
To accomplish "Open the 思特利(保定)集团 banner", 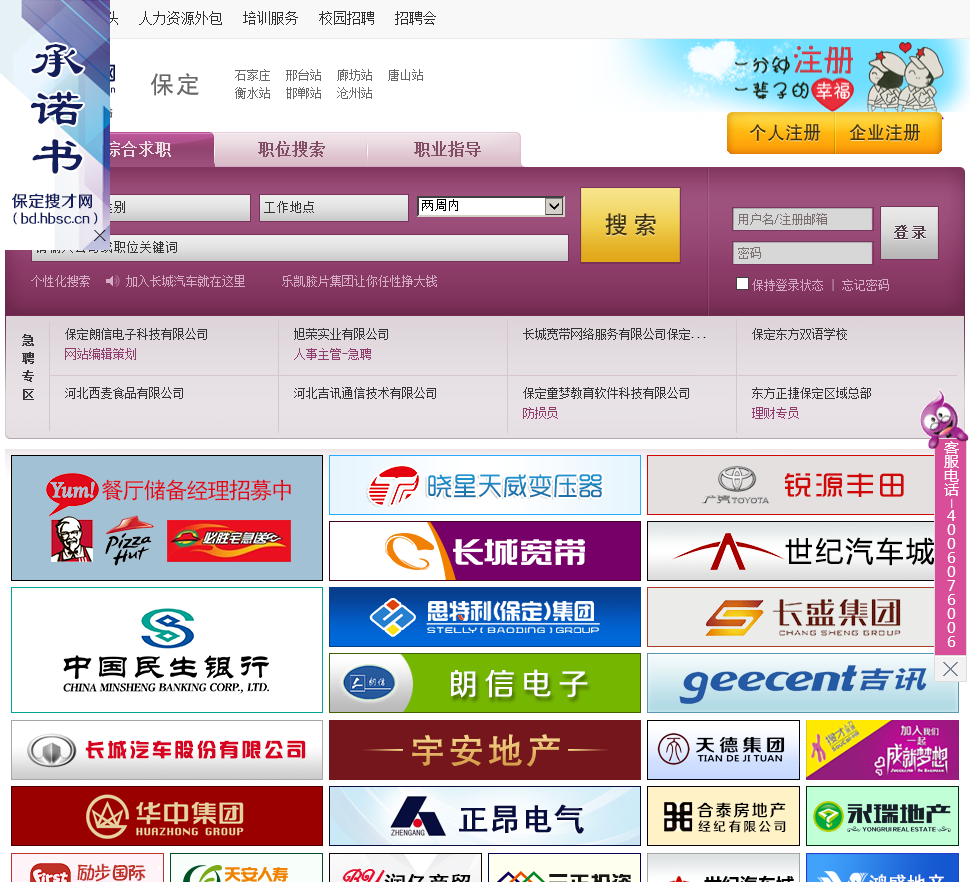I will tap(485, 617).
